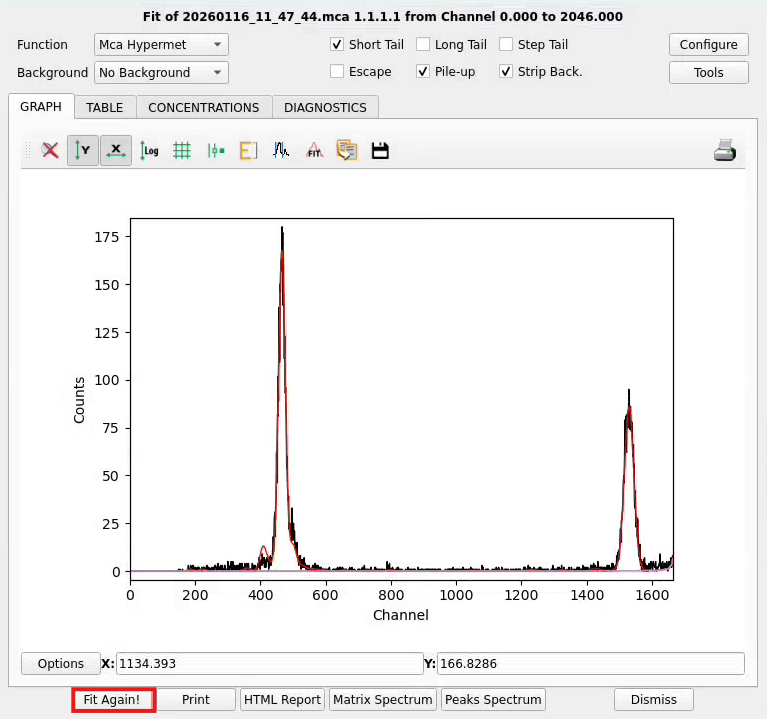Switch to the DIAGNOSTICS tab
This screenshot has height=719, width=767.
(325, 108)
